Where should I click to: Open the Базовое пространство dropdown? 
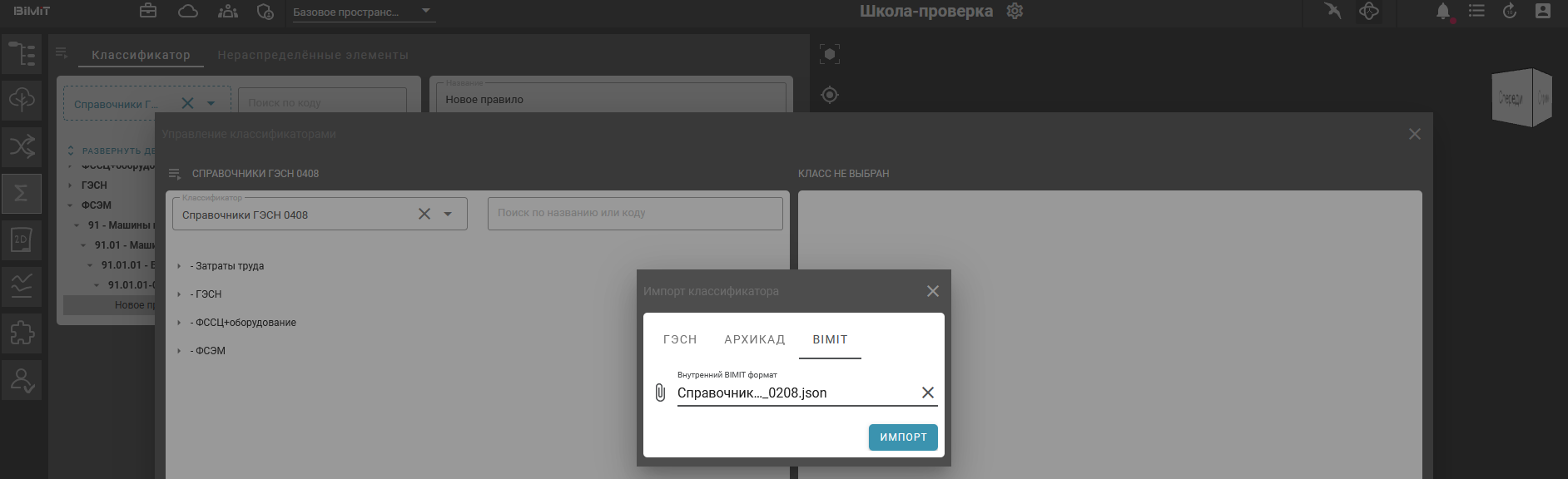coord(426,12)
